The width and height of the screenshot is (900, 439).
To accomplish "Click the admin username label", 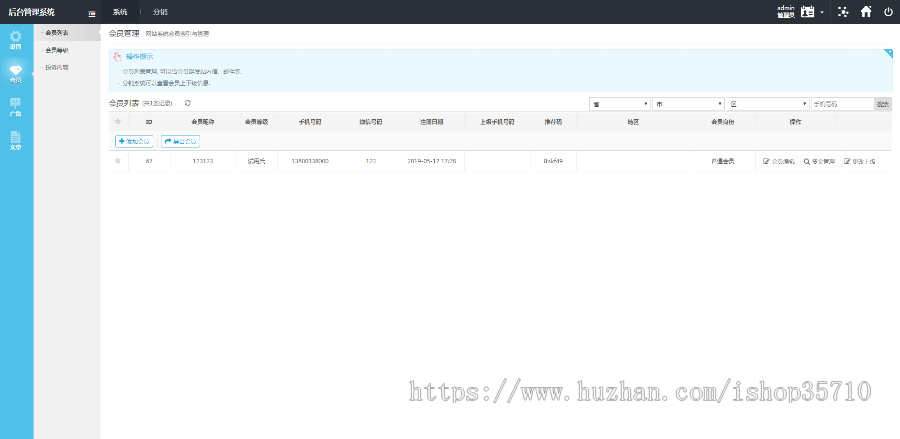I will pos(785,8).
